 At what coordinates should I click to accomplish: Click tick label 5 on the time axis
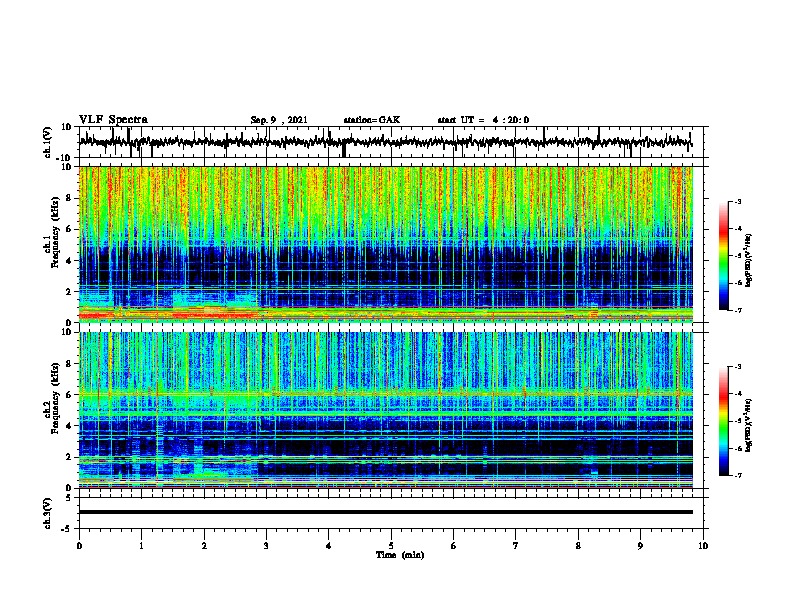[391, 546]
